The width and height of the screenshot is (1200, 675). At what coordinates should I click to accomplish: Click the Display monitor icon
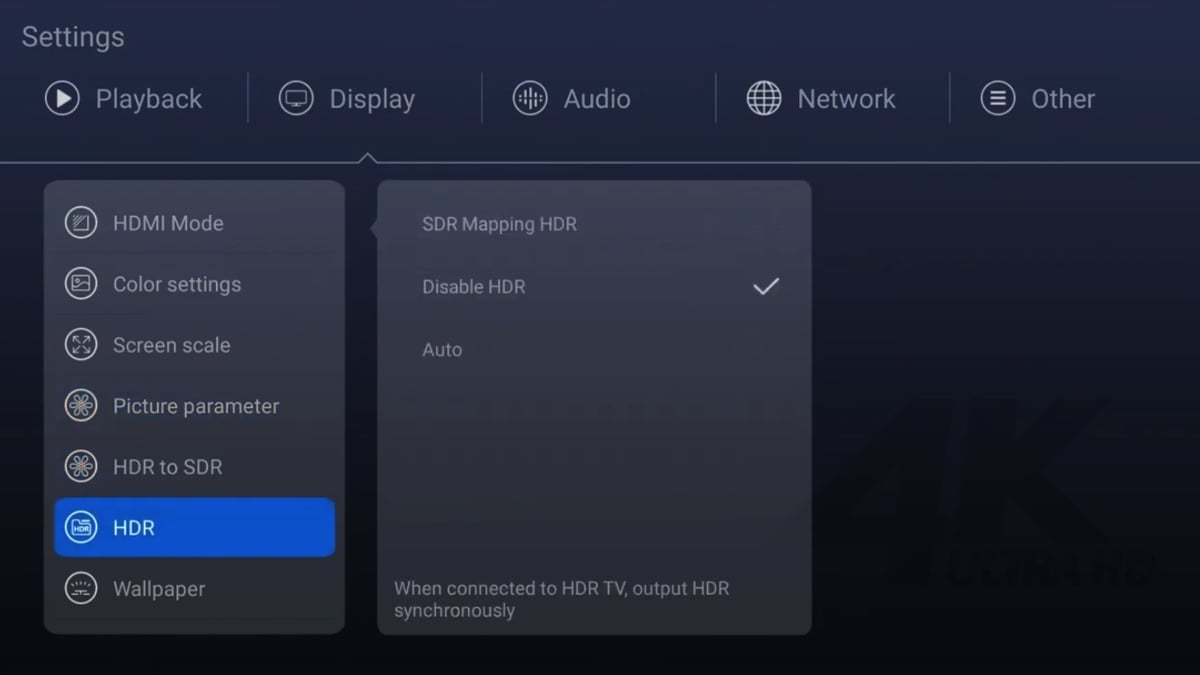tap(296, 98)
